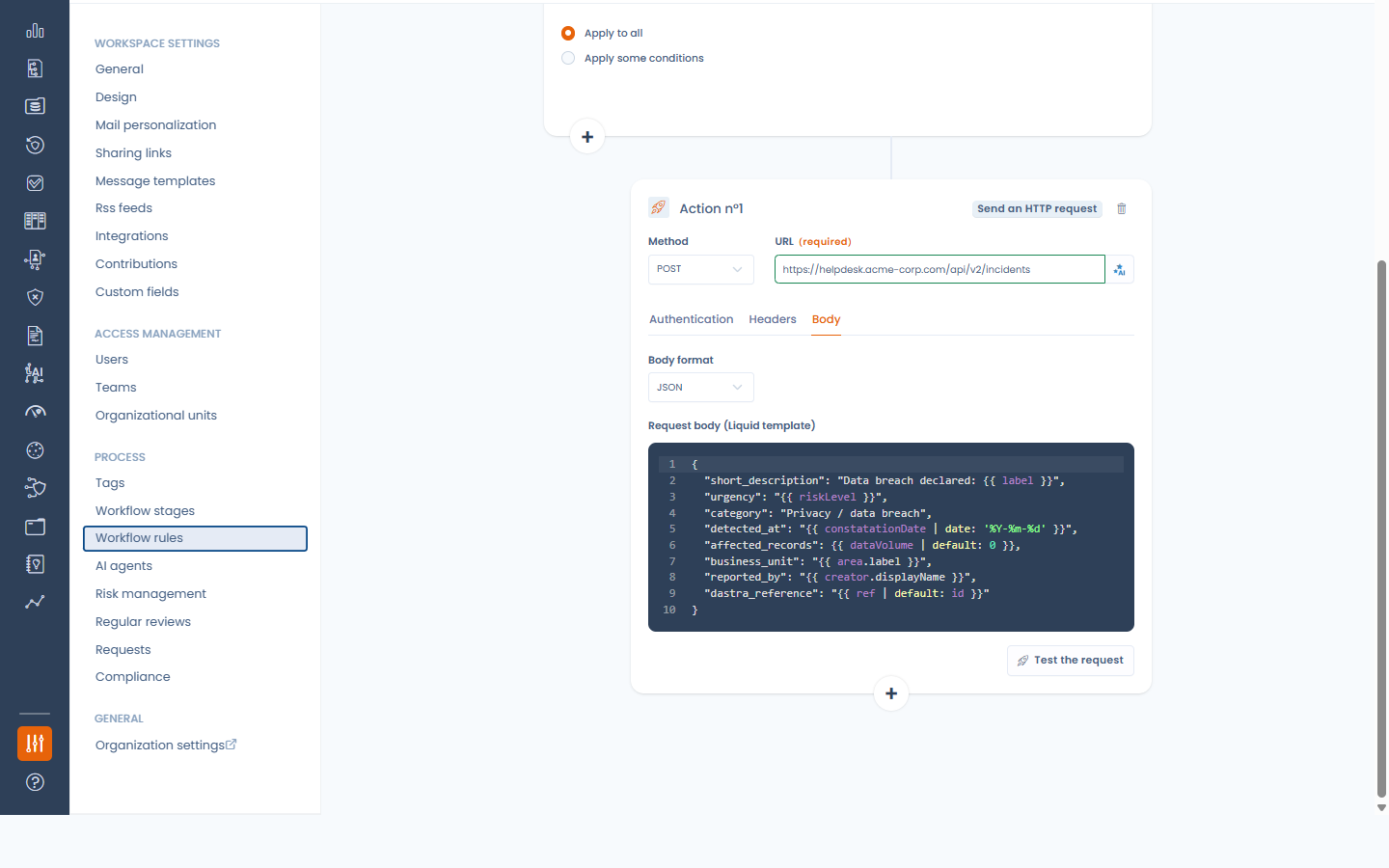Switch to the Authentication tab
Screen dimensions: 1389x868
tap(691, 319)
